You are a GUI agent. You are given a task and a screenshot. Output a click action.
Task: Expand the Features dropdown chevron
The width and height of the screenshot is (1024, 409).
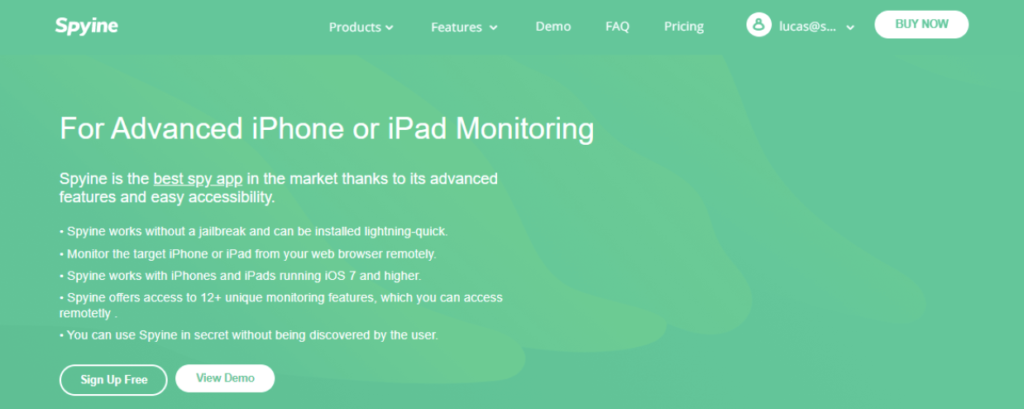[x=493, y=27]
